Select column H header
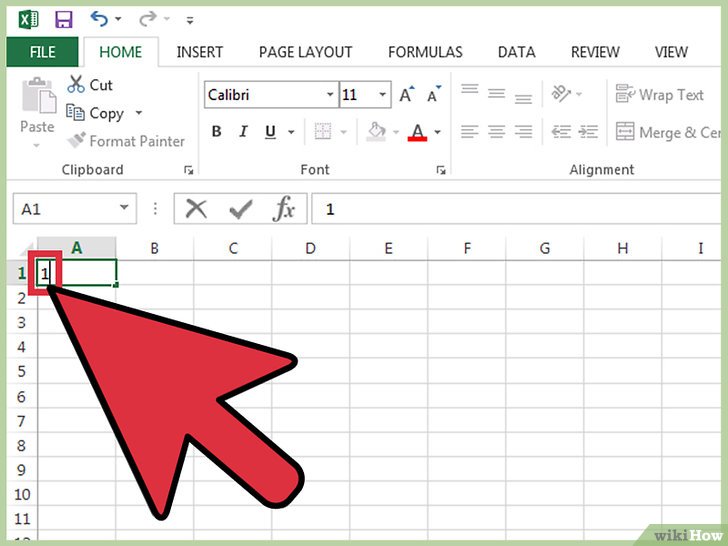Image resolution: width=728 pixels, height=546 pixels. tap(623, 248)
